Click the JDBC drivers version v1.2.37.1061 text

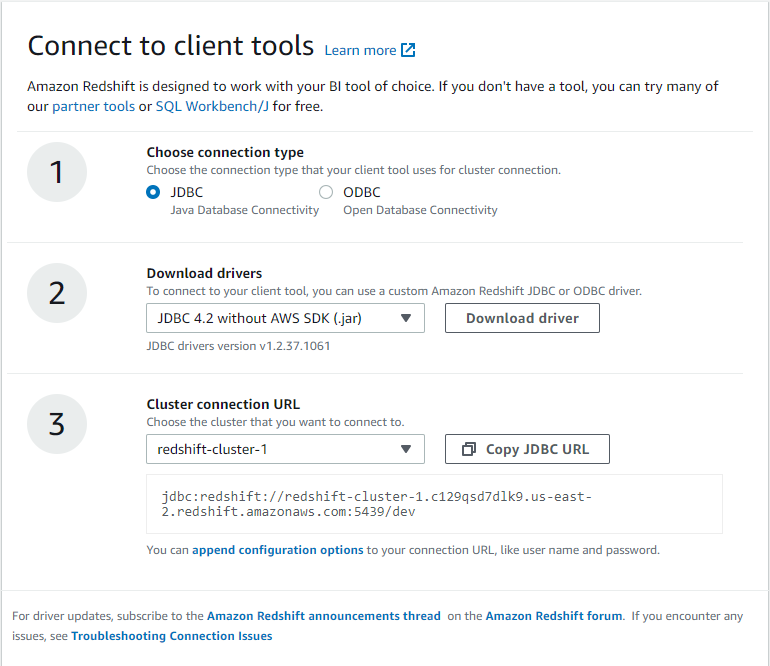238,346
